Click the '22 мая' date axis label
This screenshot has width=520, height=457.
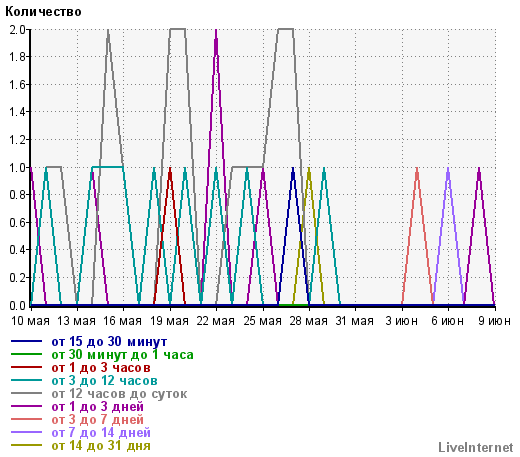pos(216,321)
